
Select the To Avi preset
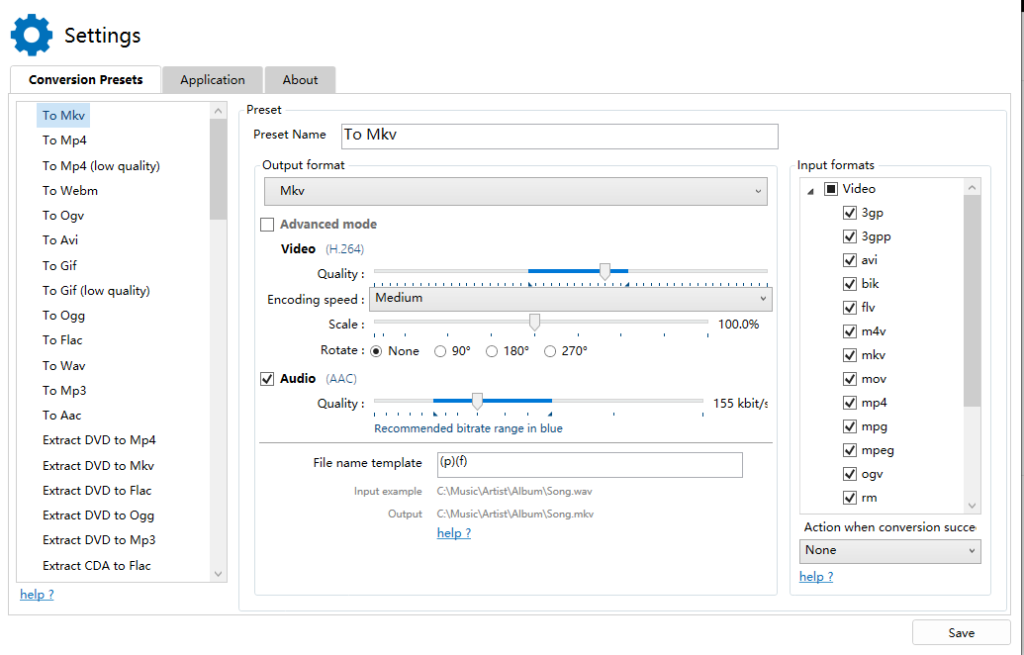pos(60,240)
